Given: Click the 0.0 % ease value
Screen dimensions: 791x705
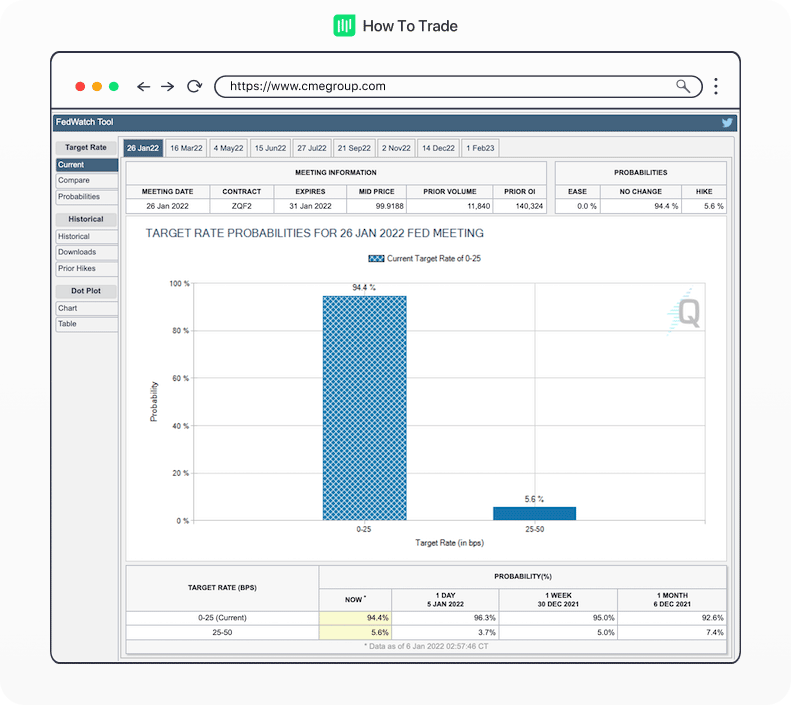Looking at the screenshot, I should [587, 206].
